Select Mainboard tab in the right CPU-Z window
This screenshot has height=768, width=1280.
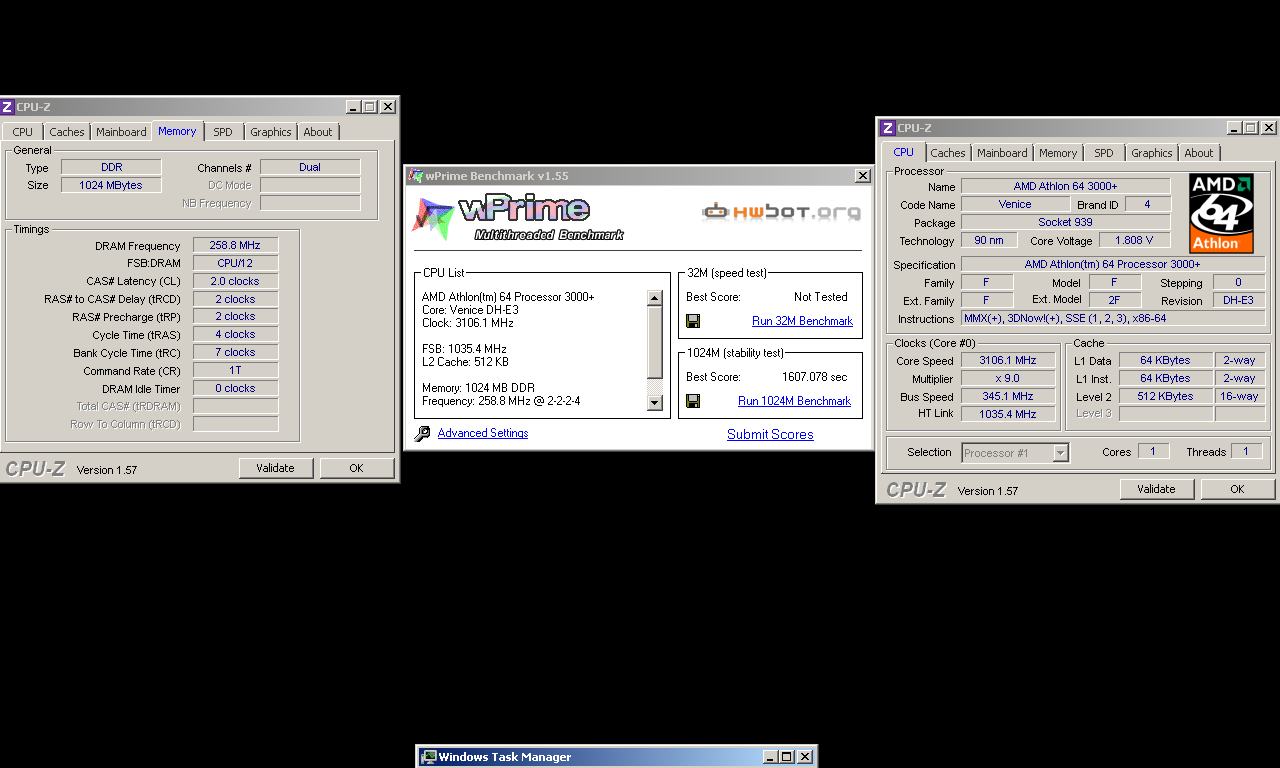[x=1002, y=153]
